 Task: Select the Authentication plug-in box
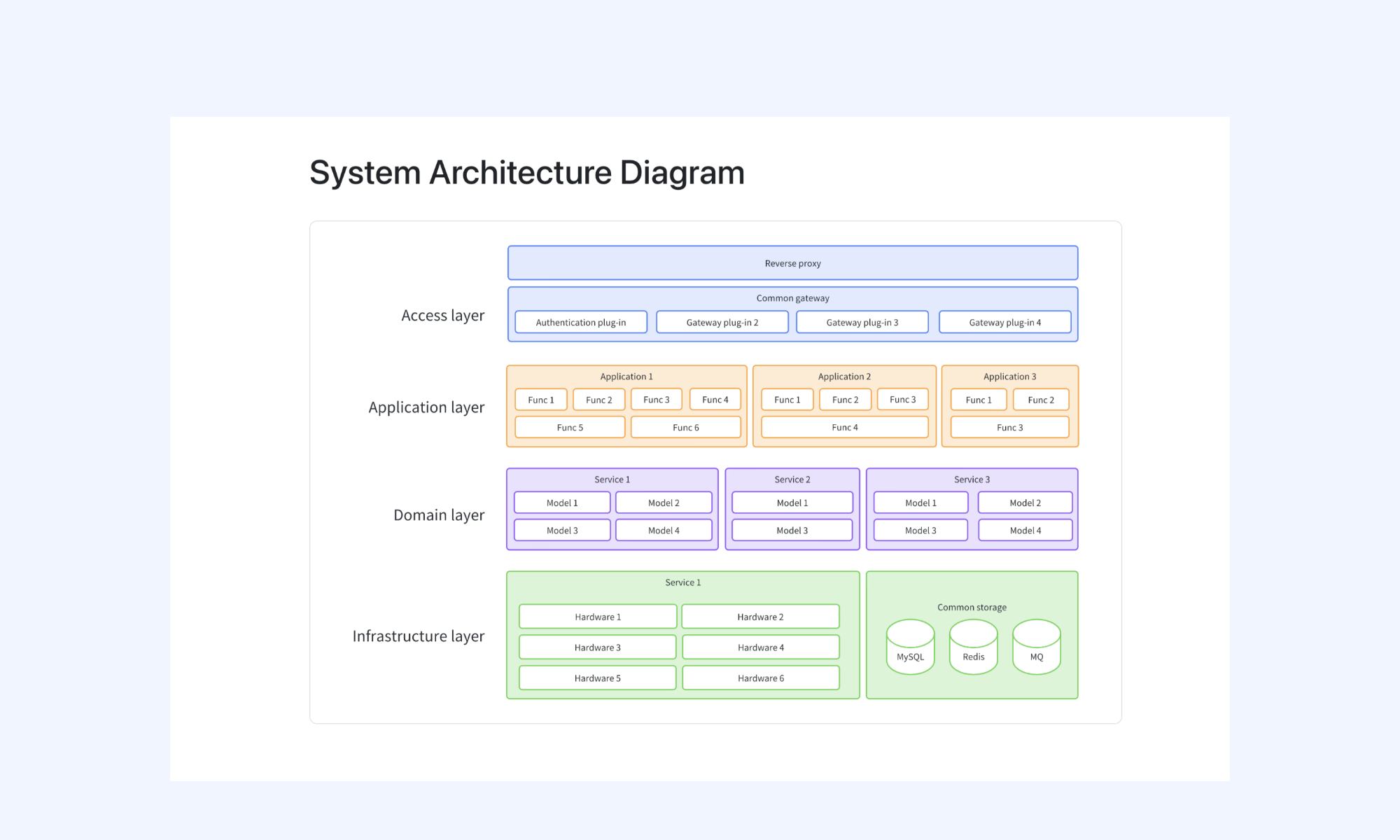click(x=581, y=322)
